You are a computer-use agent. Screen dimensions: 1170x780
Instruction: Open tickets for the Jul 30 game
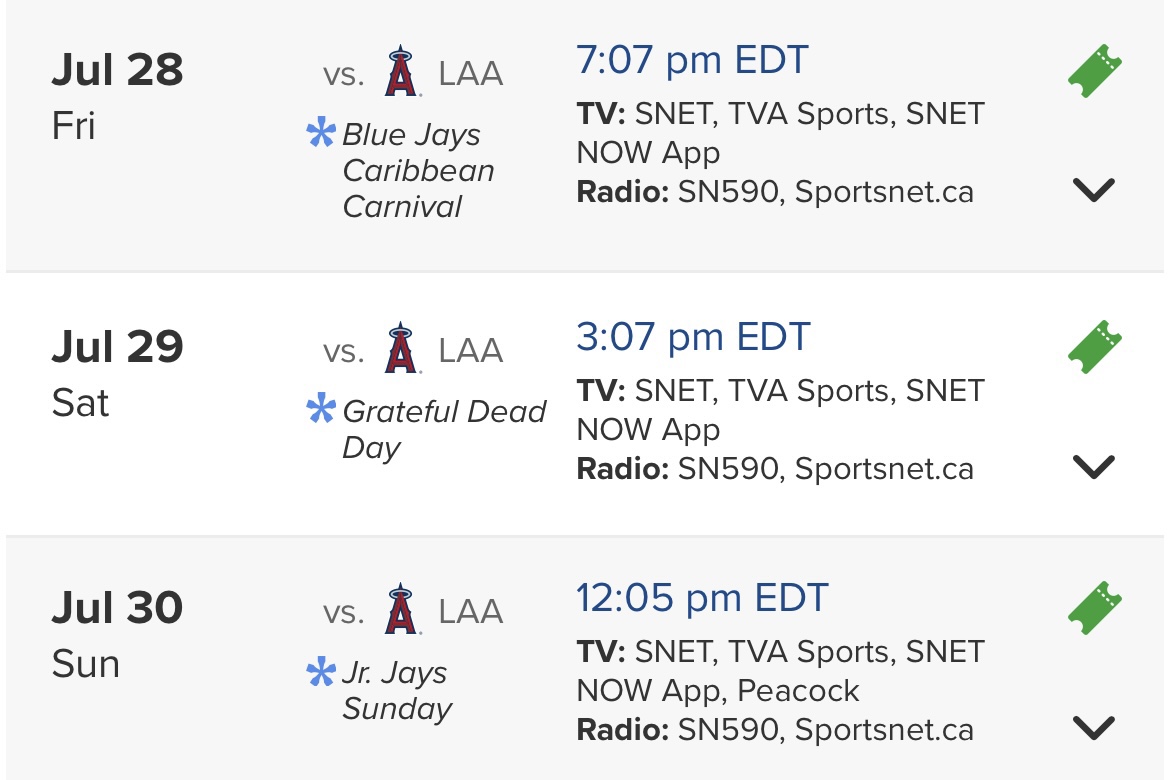(1095, 608)
